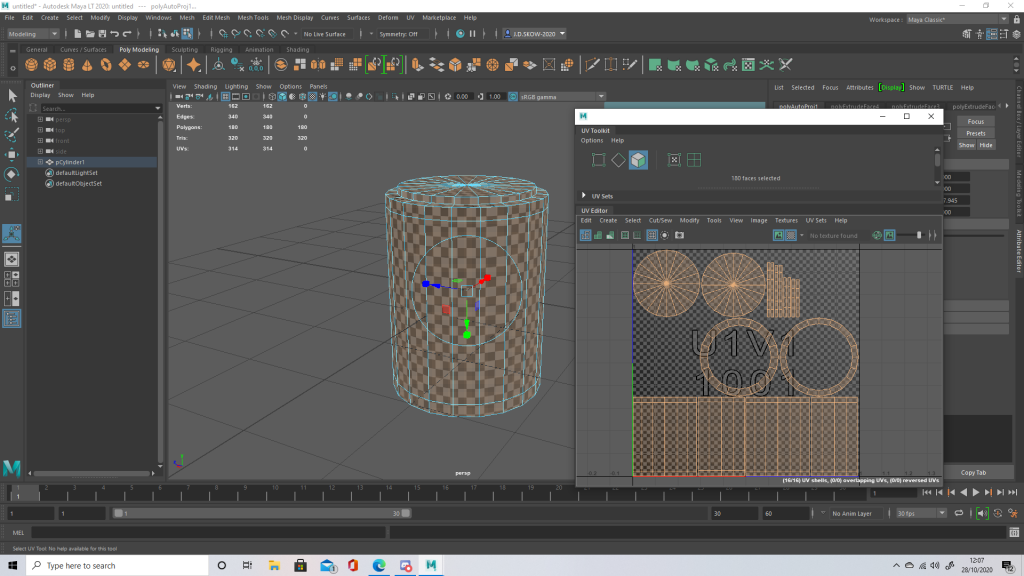Switch to the Sculpting shelf tab
This screenshot has height=576, width=1024.
[x=184, y=49]
